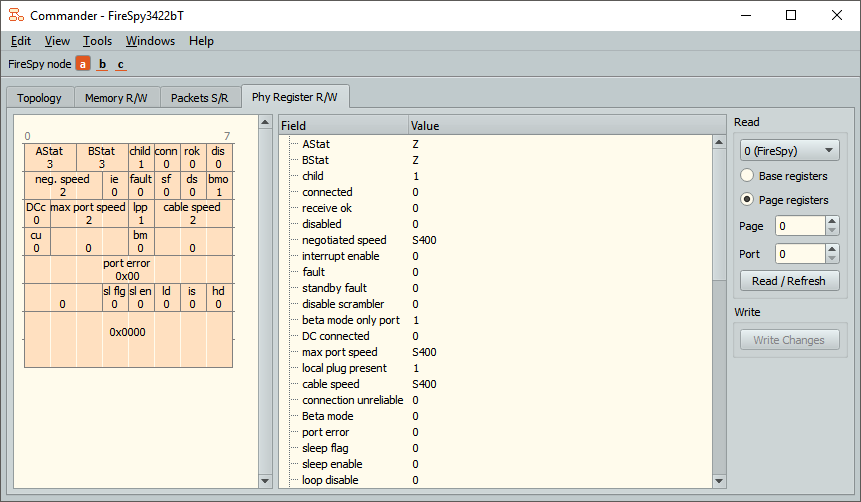
Task: Select the beta mode only port row
Action: coord(496,320)
